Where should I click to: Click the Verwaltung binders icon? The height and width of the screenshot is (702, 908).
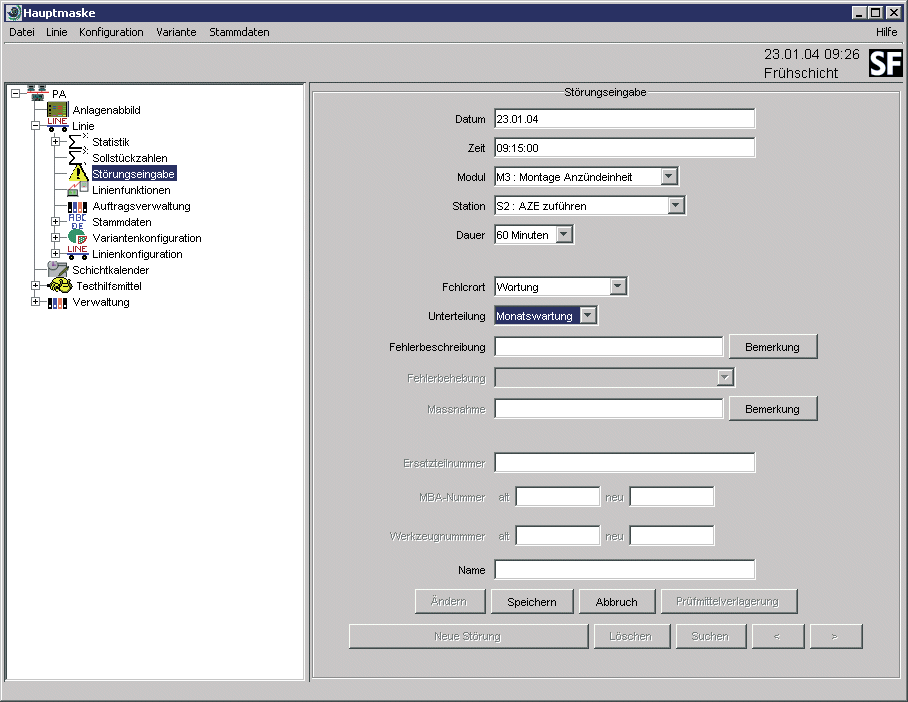point(57,302)
